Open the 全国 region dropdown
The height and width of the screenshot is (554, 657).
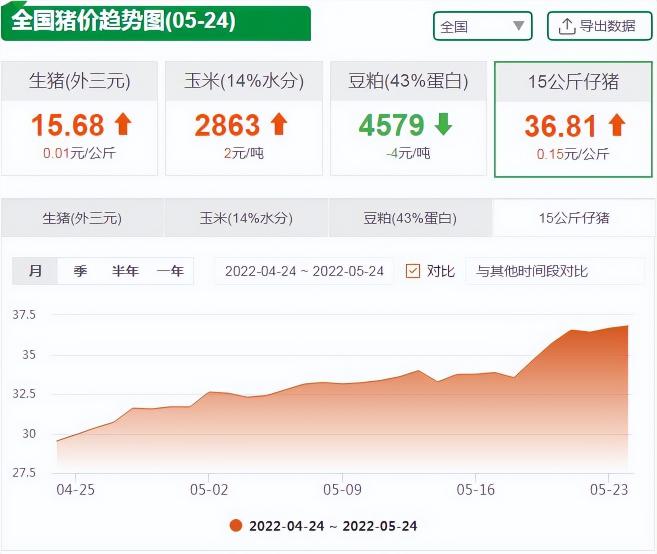pos(482,26)
